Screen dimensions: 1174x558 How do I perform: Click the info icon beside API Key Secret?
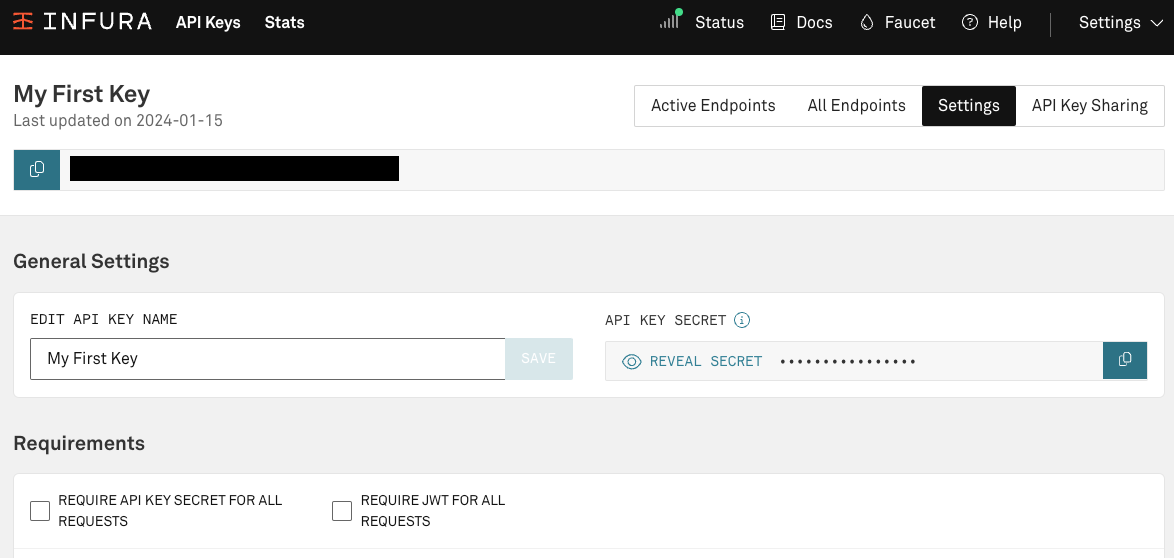coord(742,320)
